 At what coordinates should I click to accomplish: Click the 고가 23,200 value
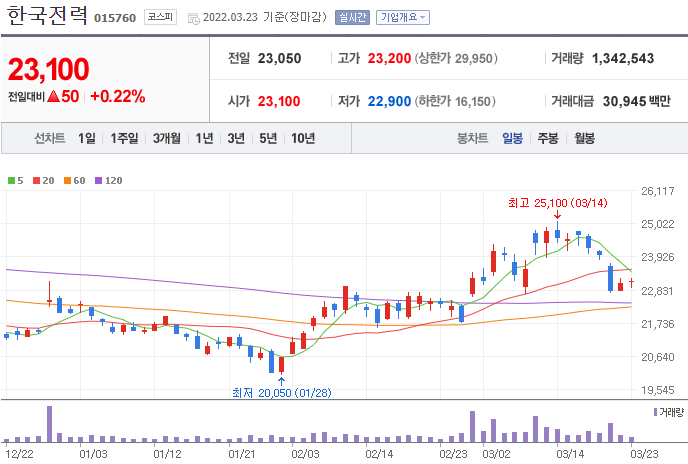tap(389, 58)
